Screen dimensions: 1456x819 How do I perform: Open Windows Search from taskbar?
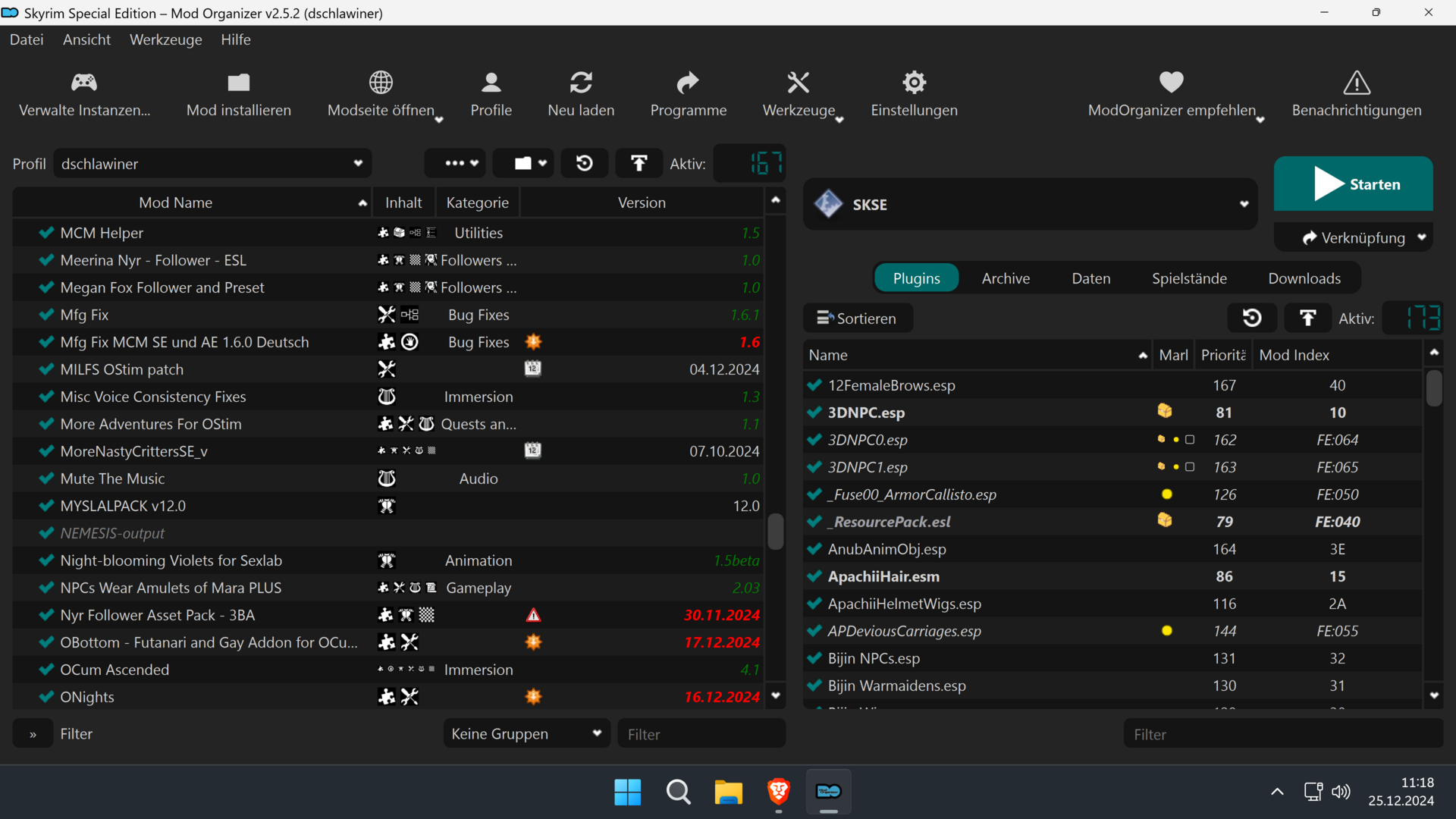coord(678,792)
